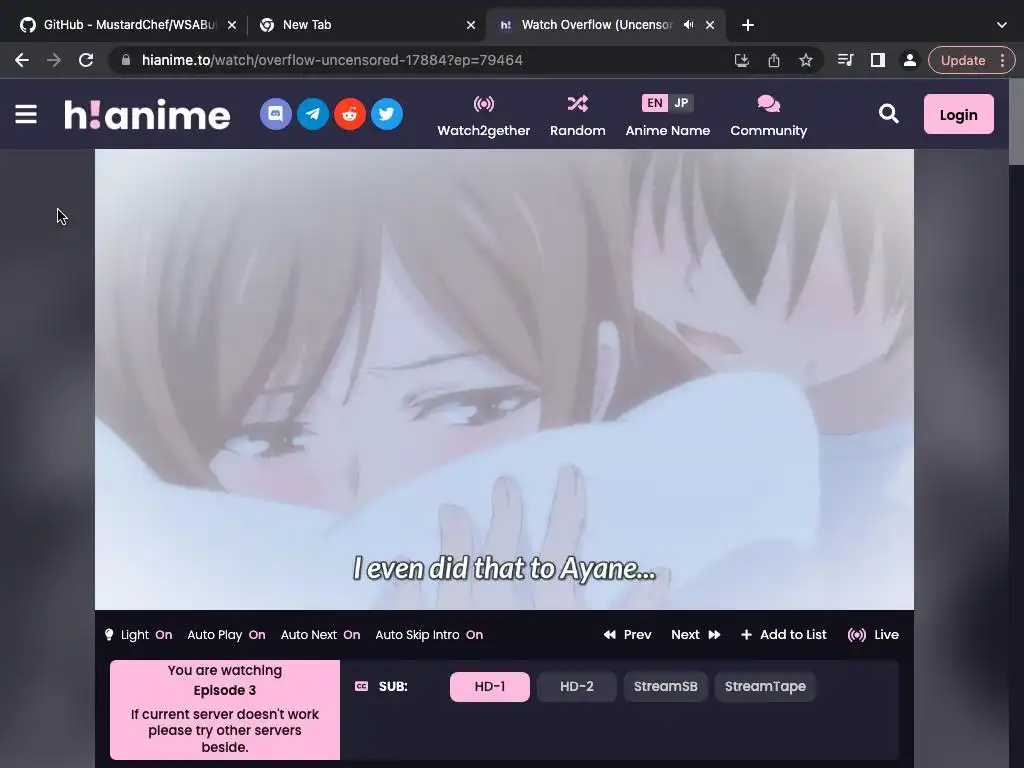Switch anime names to EN
This screenshot has height=768, width=1024.
(654, 103)
